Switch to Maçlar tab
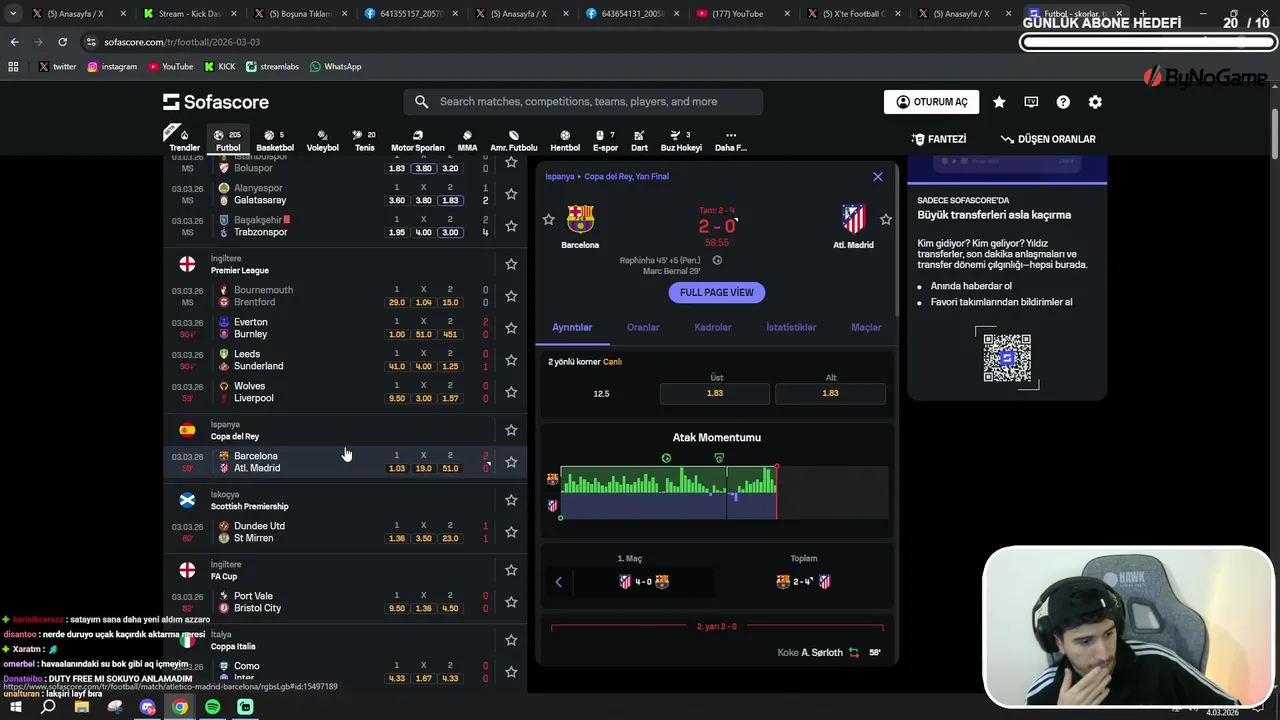Viewport: 1280px width, 720px height. (866, 327)
